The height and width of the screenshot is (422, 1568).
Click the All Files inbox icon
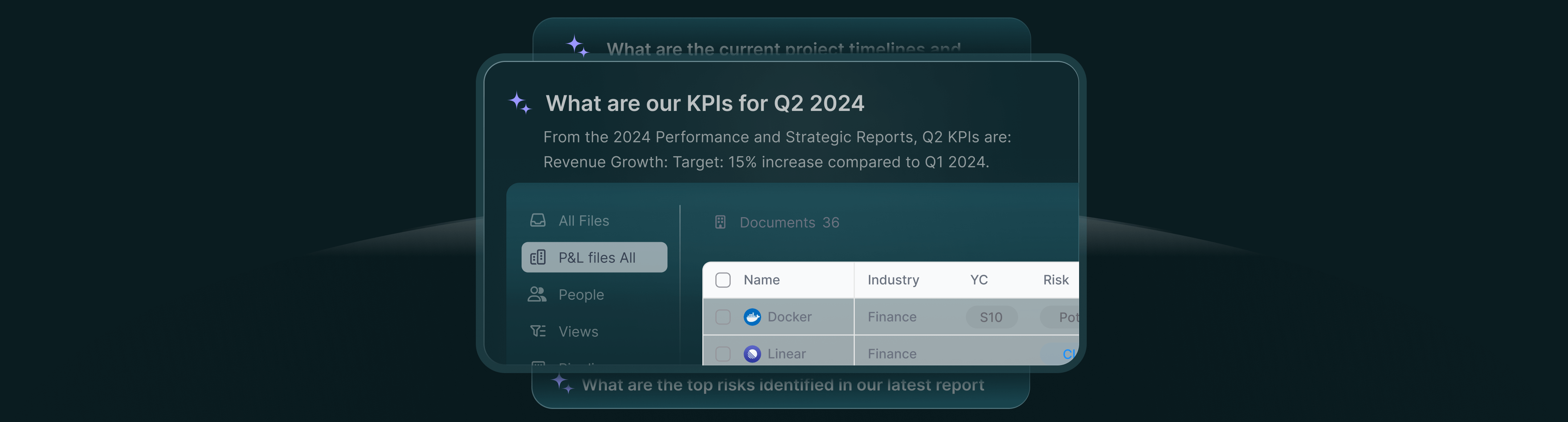(538, 220)
